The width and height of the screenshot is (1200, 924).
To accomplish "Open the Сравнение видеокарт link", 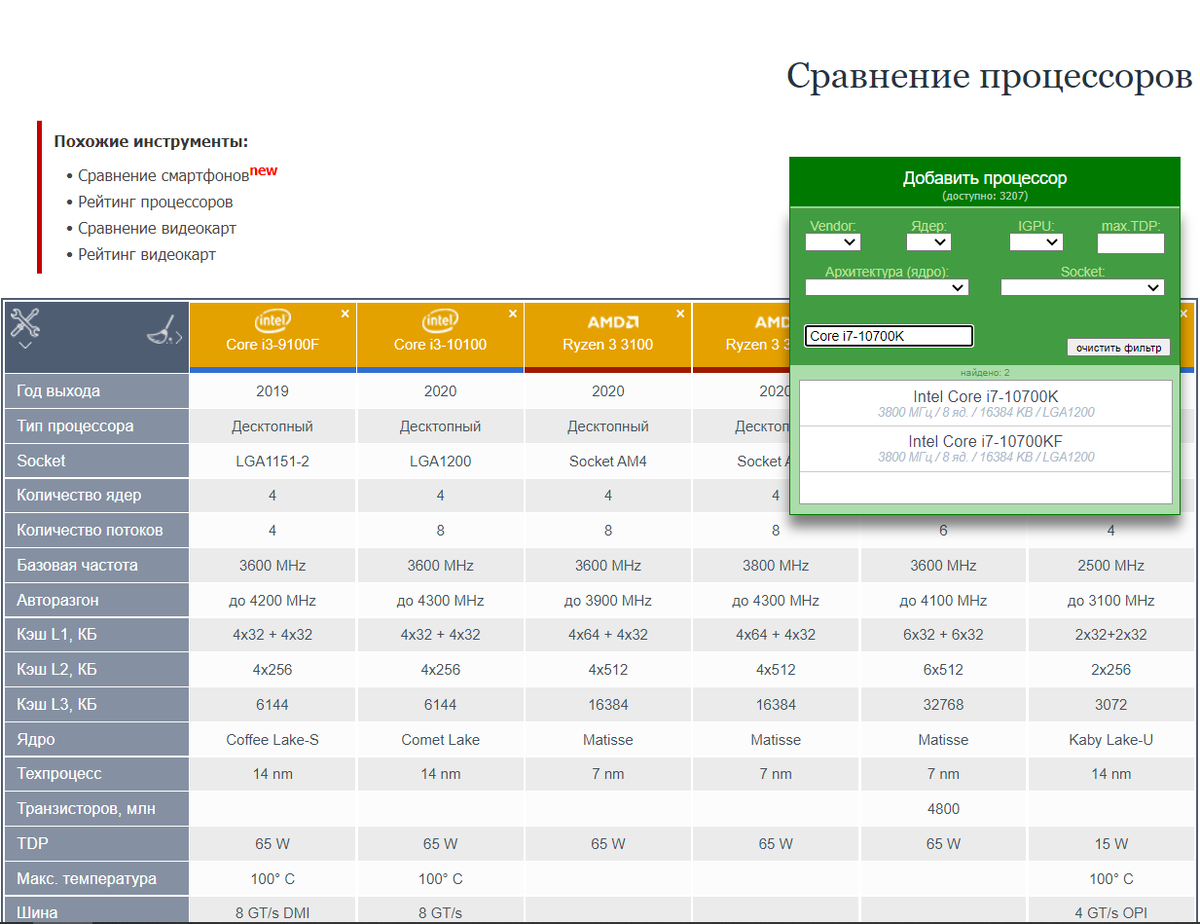I will point(158,228).
